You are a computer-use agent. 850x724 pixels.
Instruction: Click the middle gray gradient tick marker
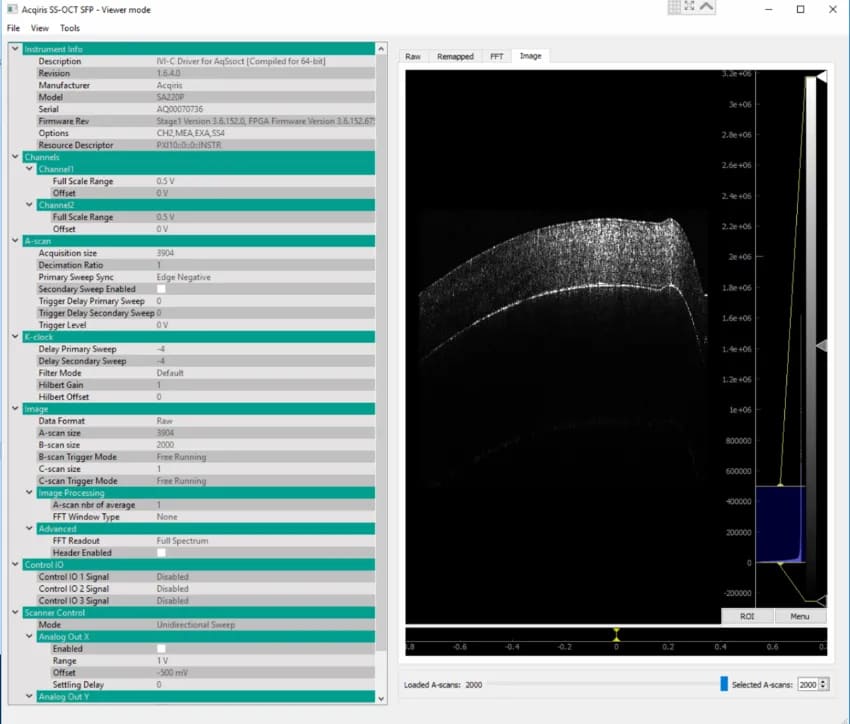click(821, 346)
